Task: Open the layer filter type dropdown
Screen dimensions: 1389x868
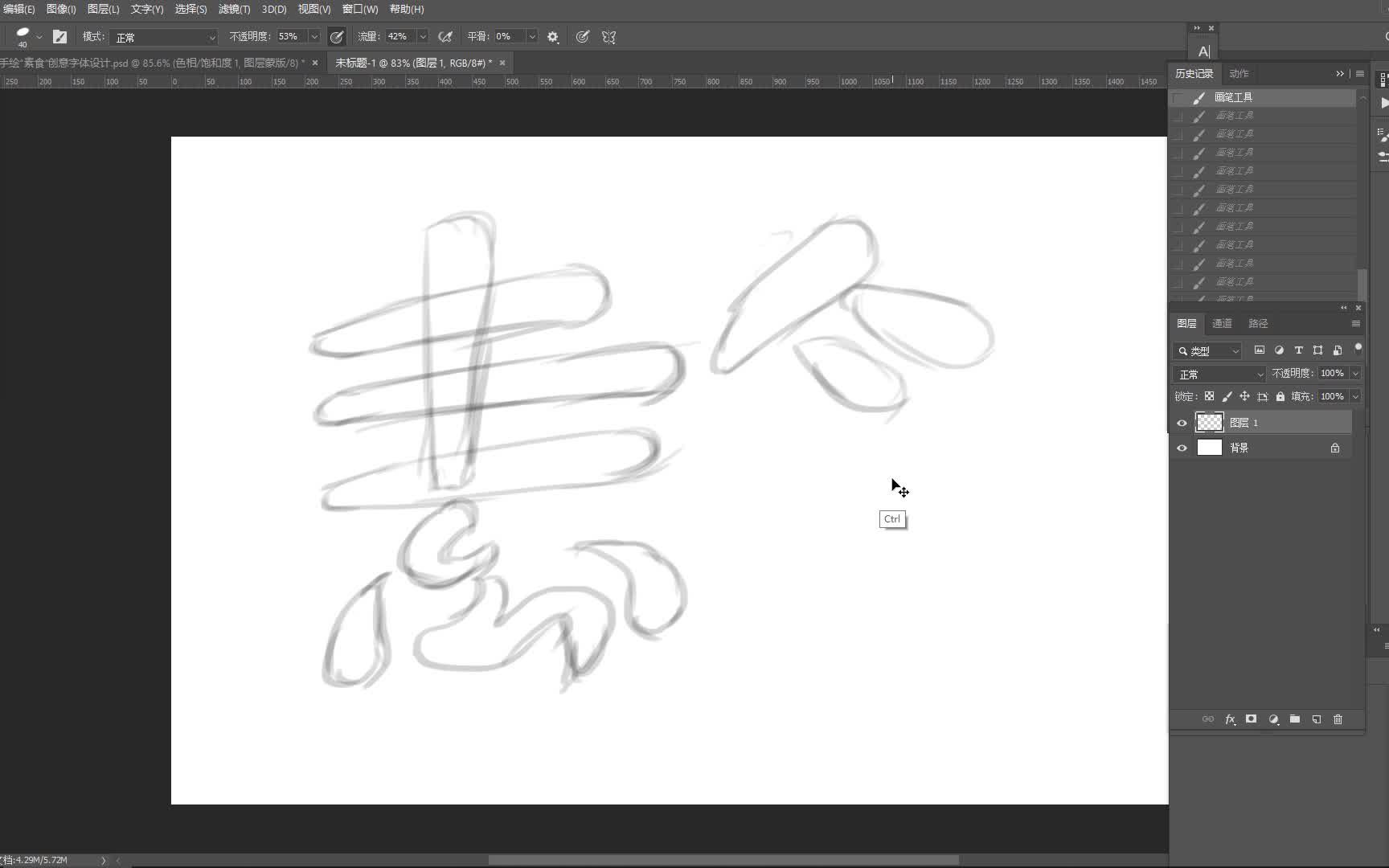Action: pos(1207,350)
